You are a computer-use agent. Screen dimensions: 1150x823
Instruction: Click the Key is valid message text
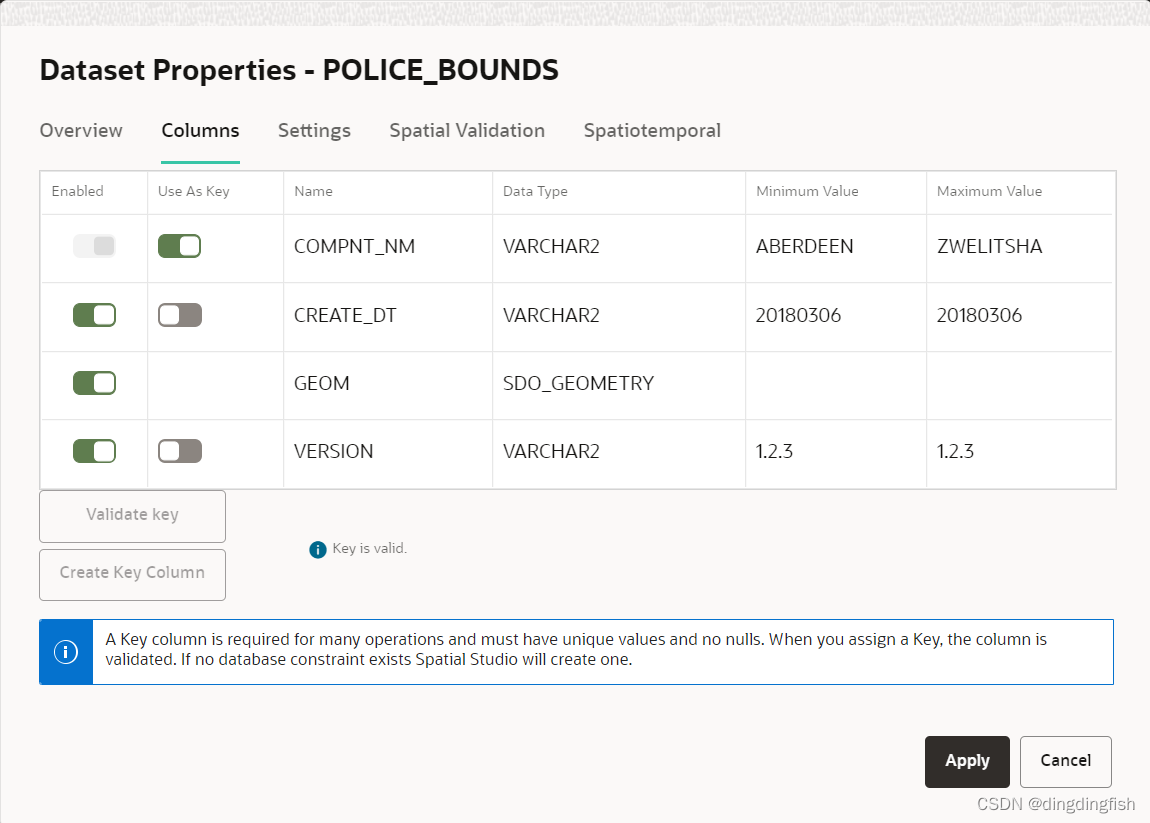tap(370, 549)
